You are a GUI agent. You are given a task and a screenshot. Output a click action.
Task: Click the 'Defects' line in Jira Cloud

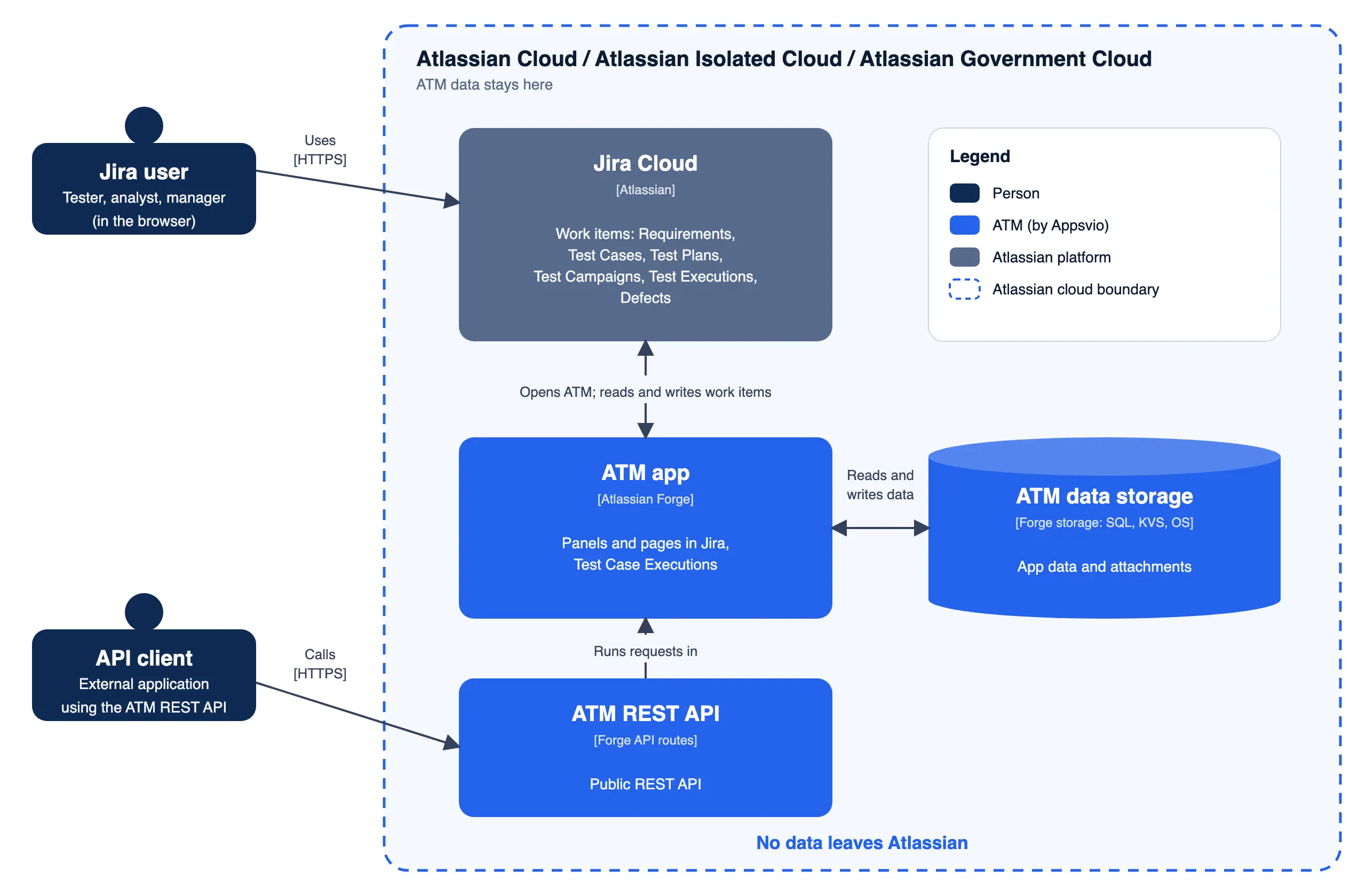[x=645, y=298]
